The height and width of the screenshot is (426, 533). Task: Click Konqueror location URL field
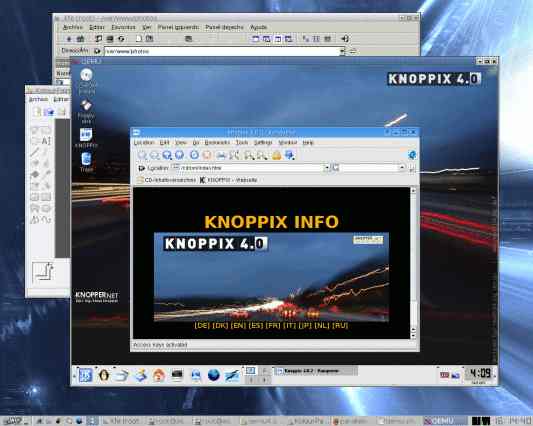251,168
